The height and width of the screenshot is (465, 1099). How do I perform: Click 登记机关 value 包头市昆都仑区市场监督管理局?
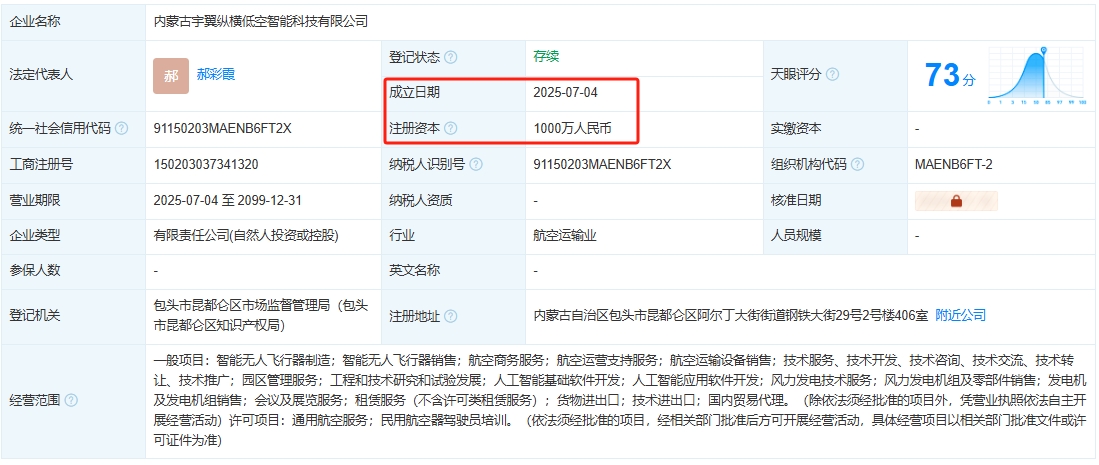261,316
